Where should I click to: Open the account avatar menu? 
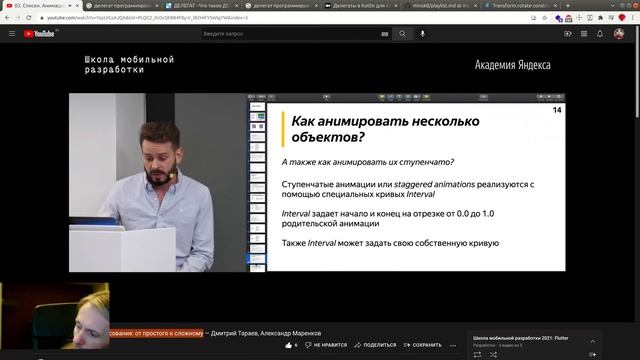pos(619,34)
